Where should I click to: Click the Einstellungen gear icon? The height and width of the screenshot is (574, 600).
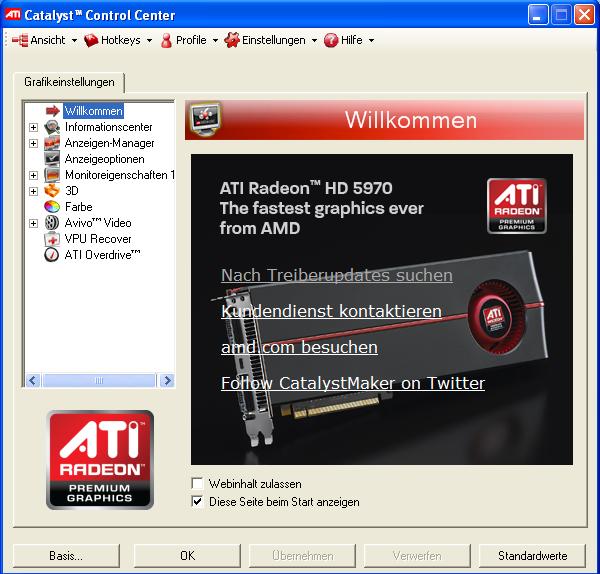point(232,40)
